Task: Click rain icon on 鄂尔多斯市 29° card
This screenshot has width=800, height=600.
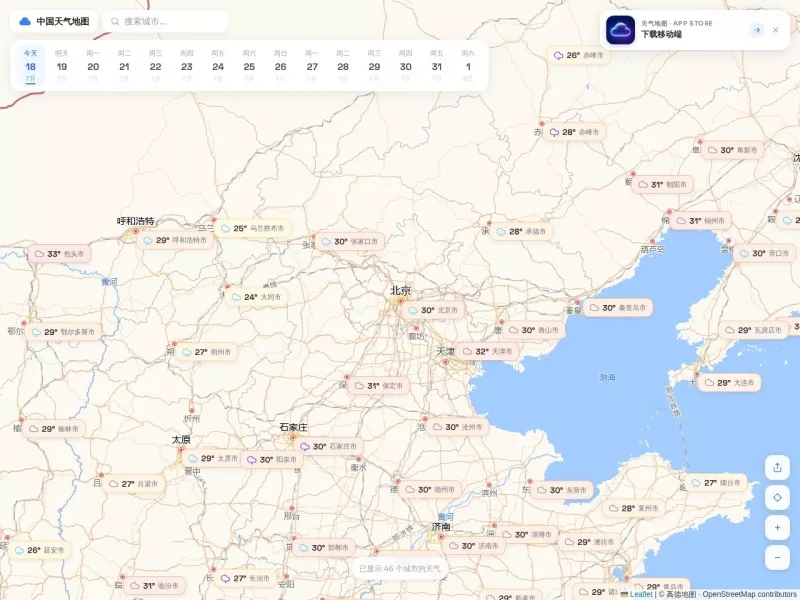Action: click(36, 332)
